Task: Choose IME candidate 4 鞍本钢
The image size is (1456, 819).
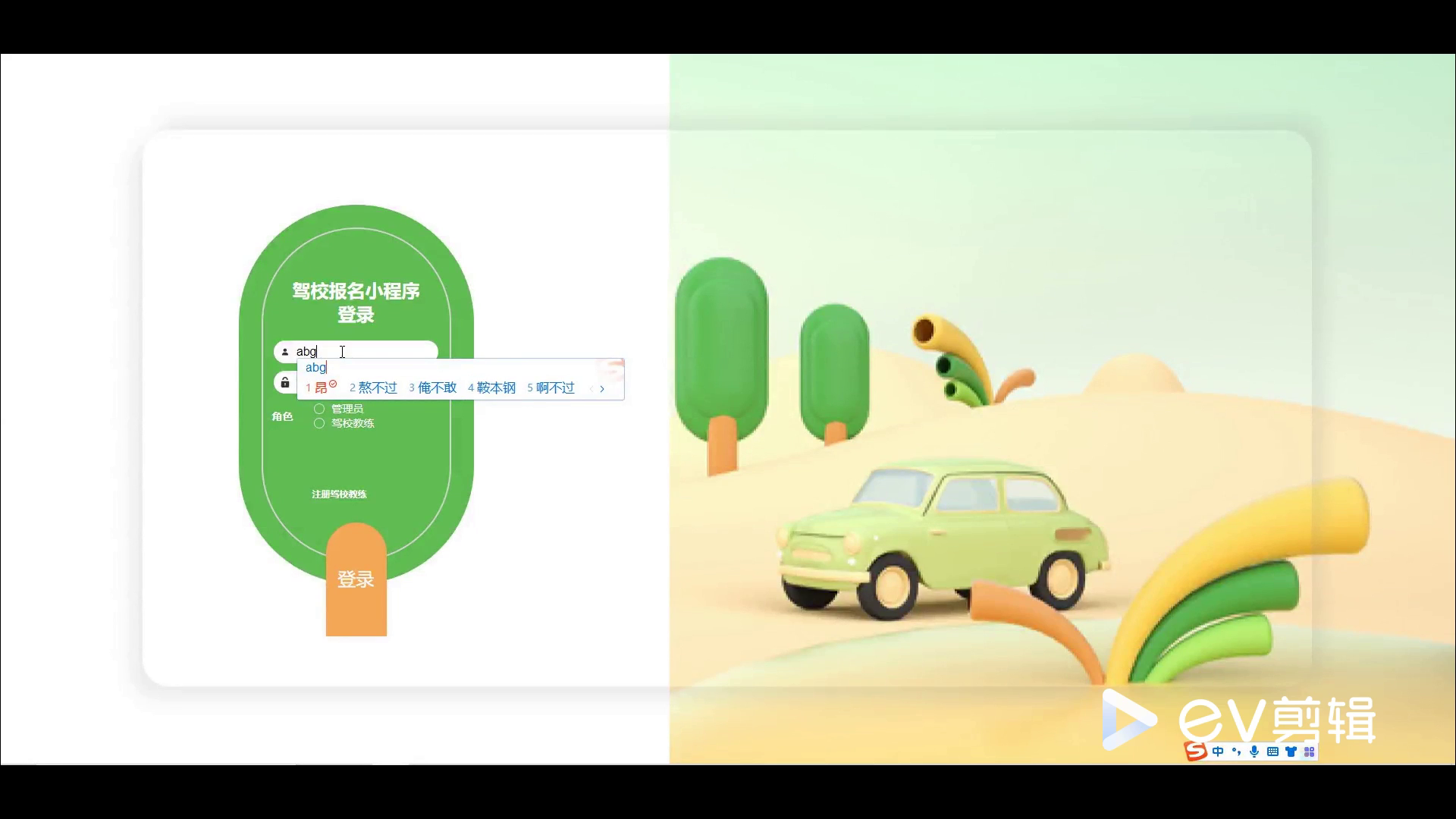Action: 492,388
